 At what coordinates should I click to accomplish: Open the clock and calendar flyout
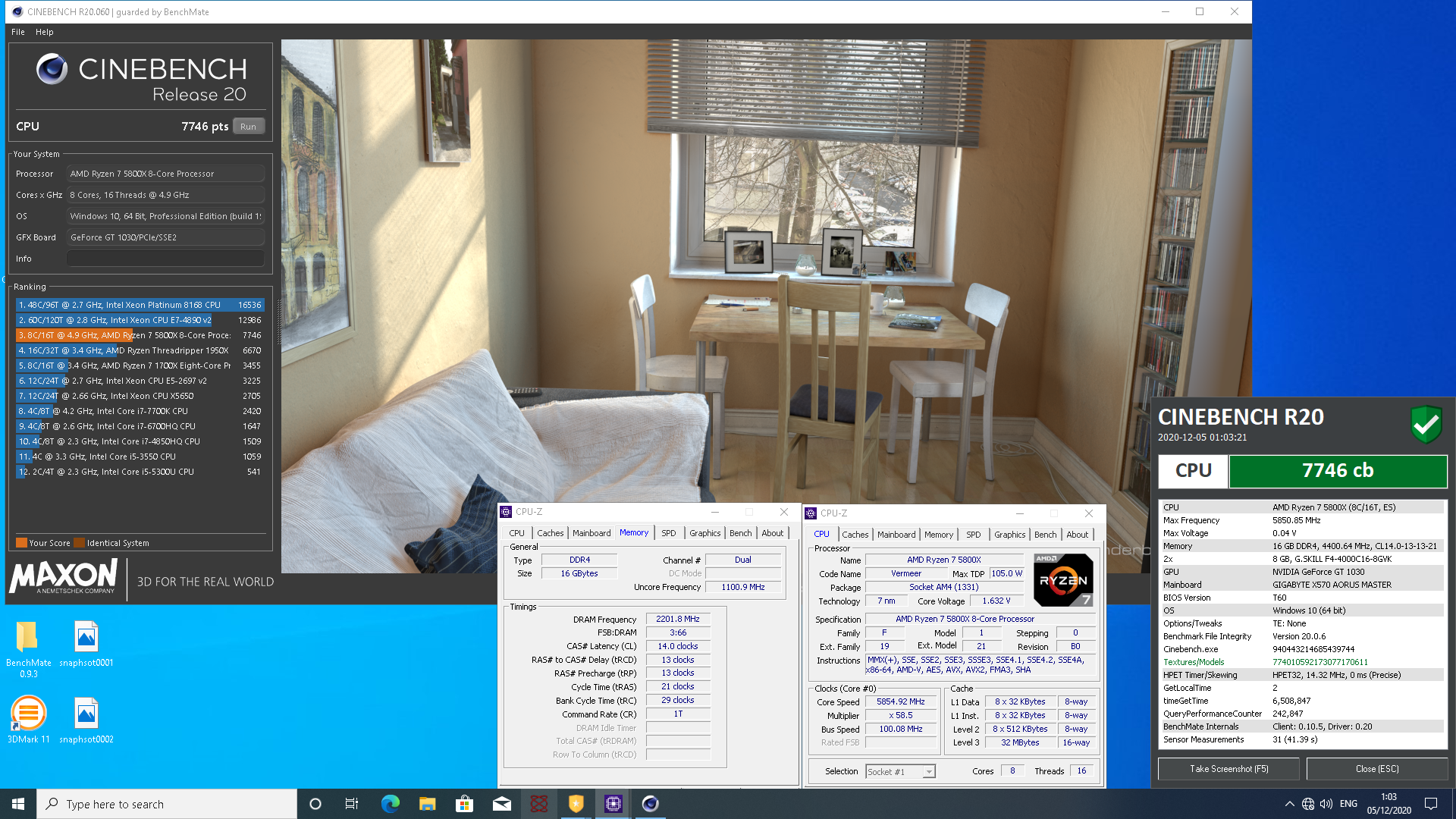pos(1389,804)
